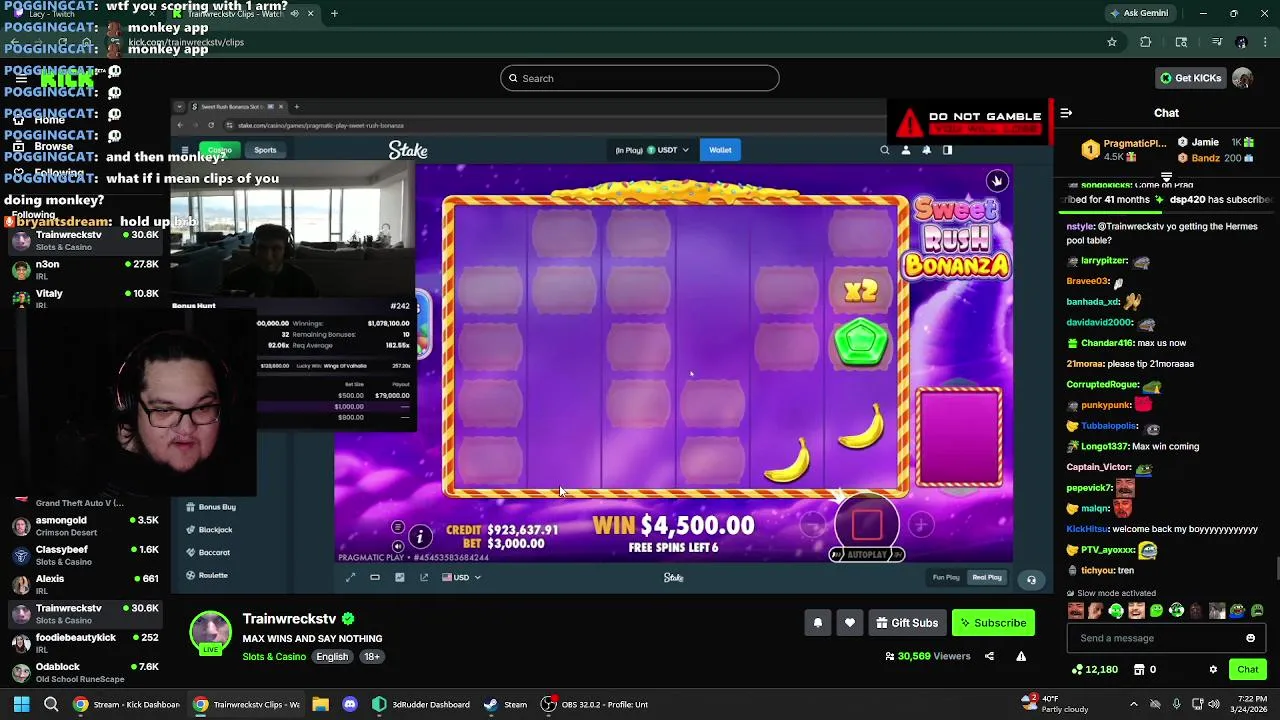
Task: Open the channel points shop icon
Action: coord(1138,670)
